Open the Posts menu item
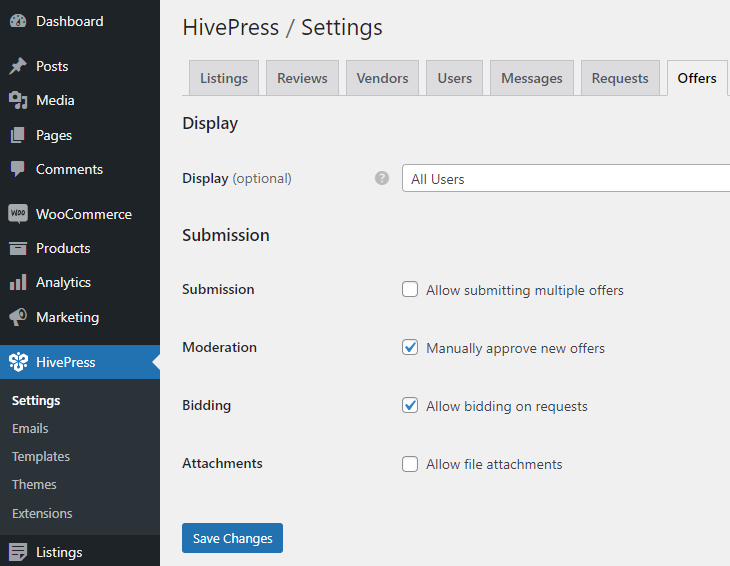The width and height of the screenshot is (730, 566). tap(80, 66)
